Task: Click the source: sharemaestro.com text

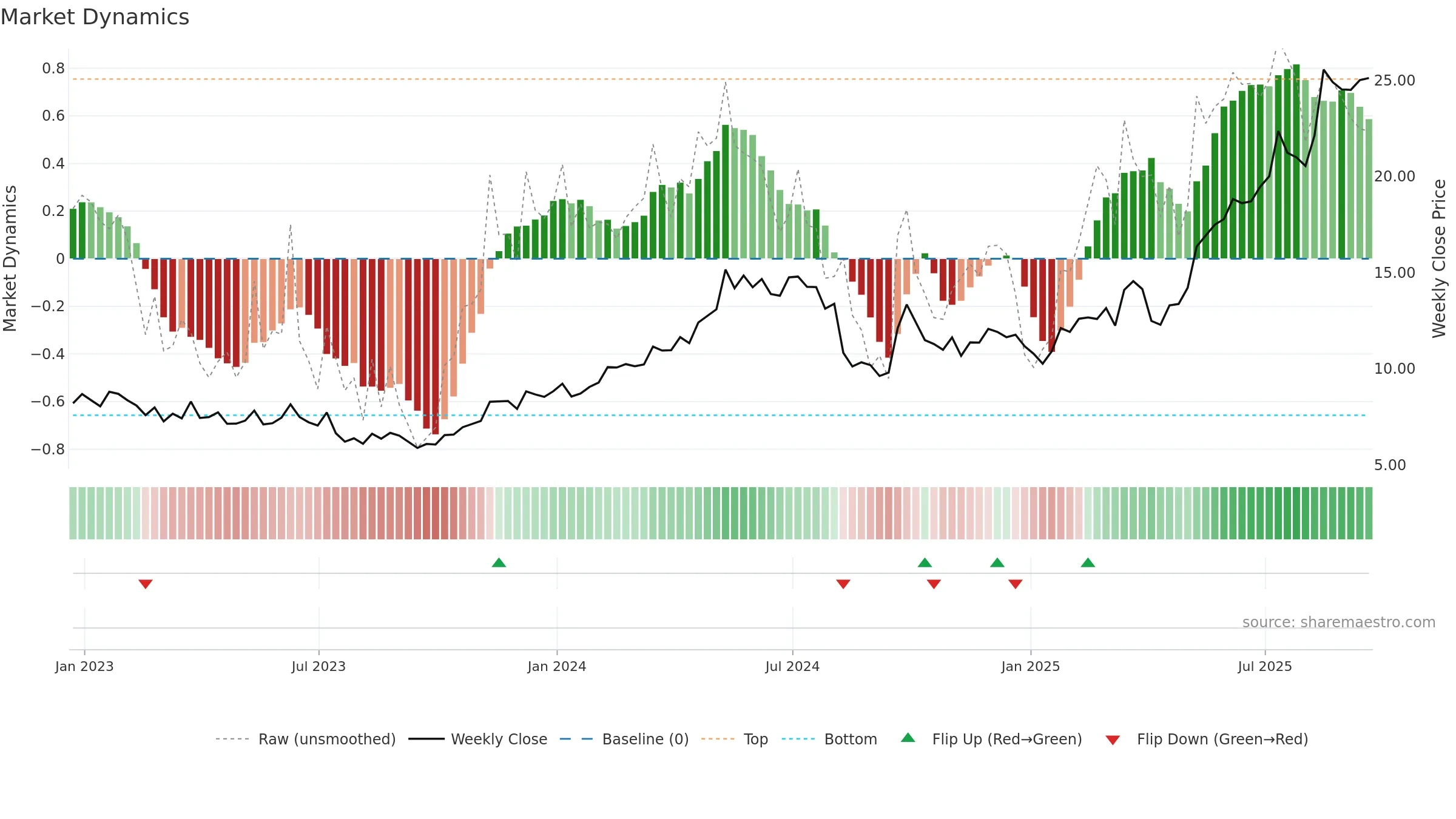Action: point(1339,622)
